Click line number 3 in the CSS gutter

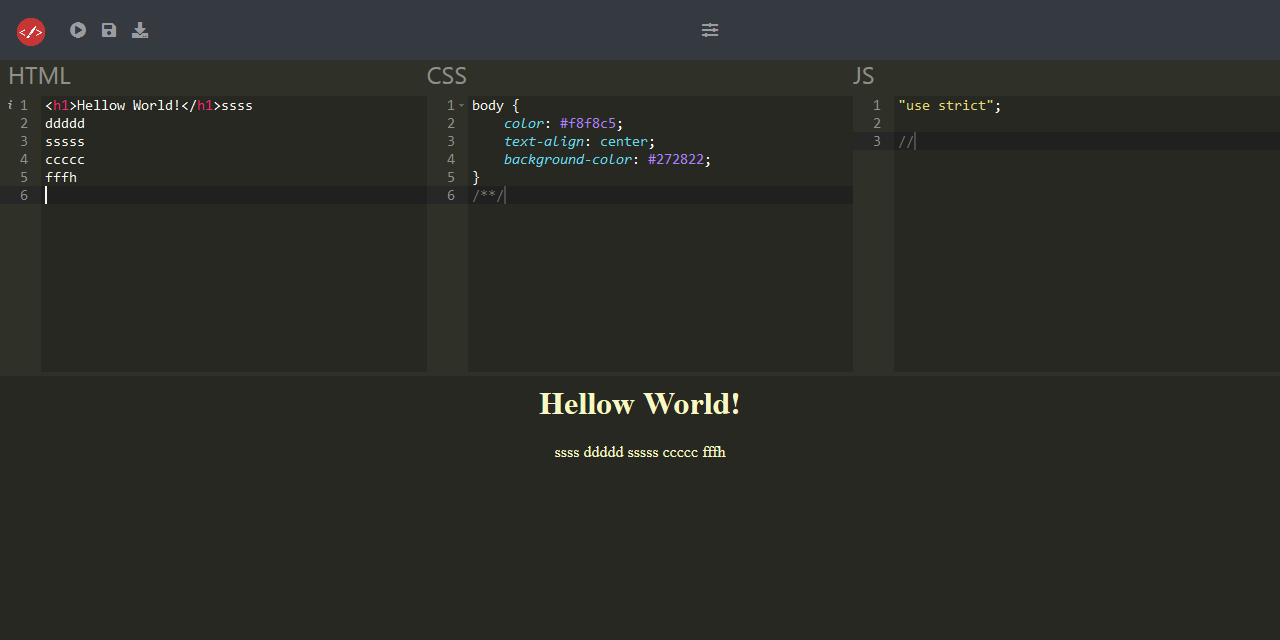click(x=451, y=141)
